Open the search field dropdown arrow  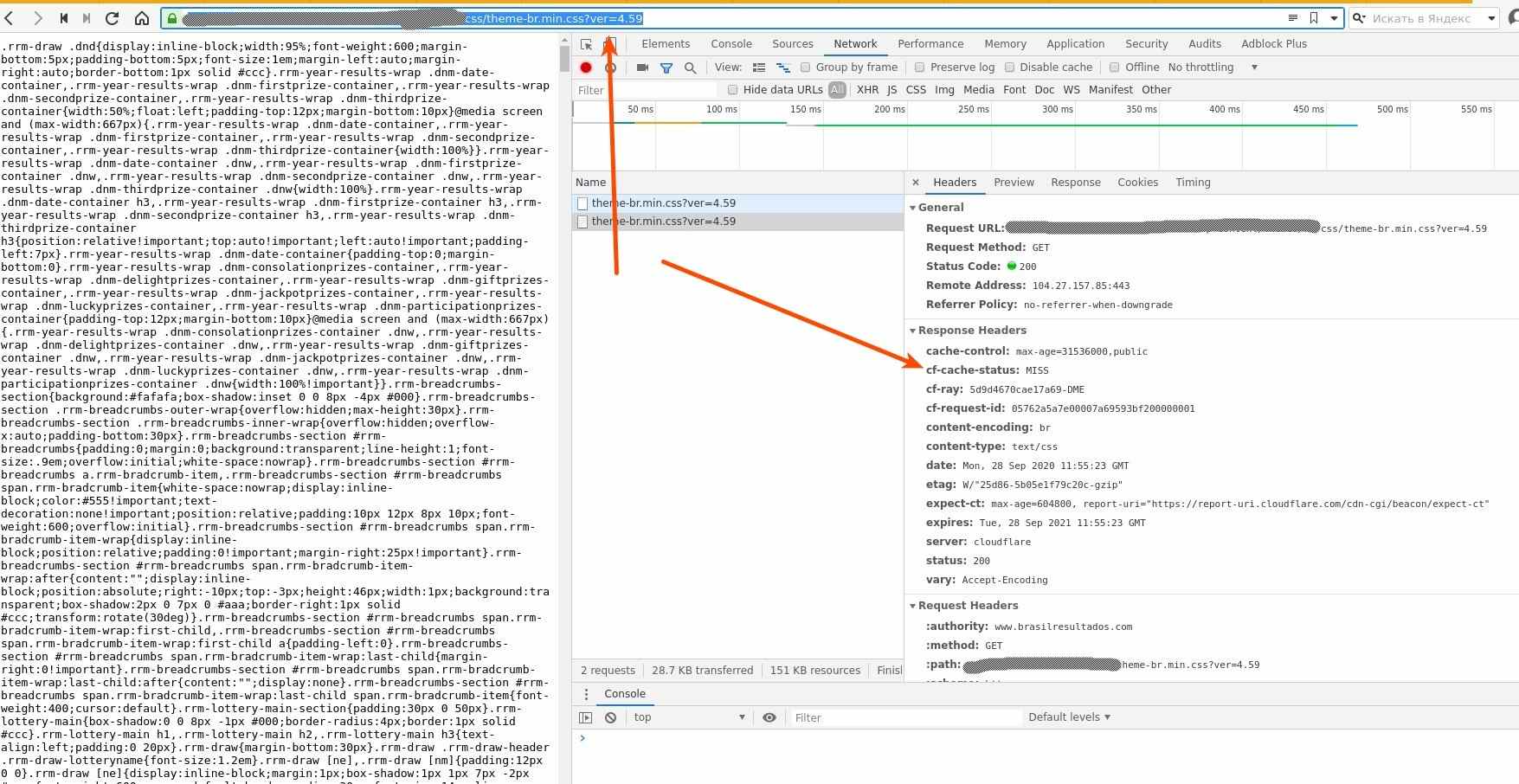coord(1492,18)
